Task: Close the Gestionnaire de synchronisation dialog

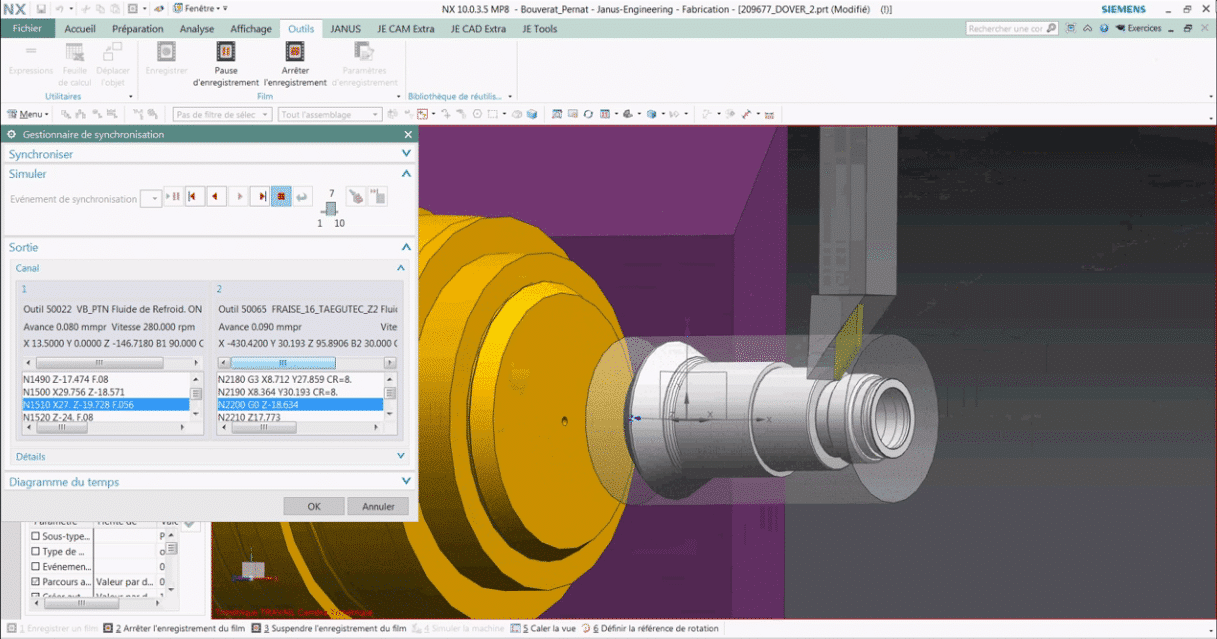Action: pos(407,134)
